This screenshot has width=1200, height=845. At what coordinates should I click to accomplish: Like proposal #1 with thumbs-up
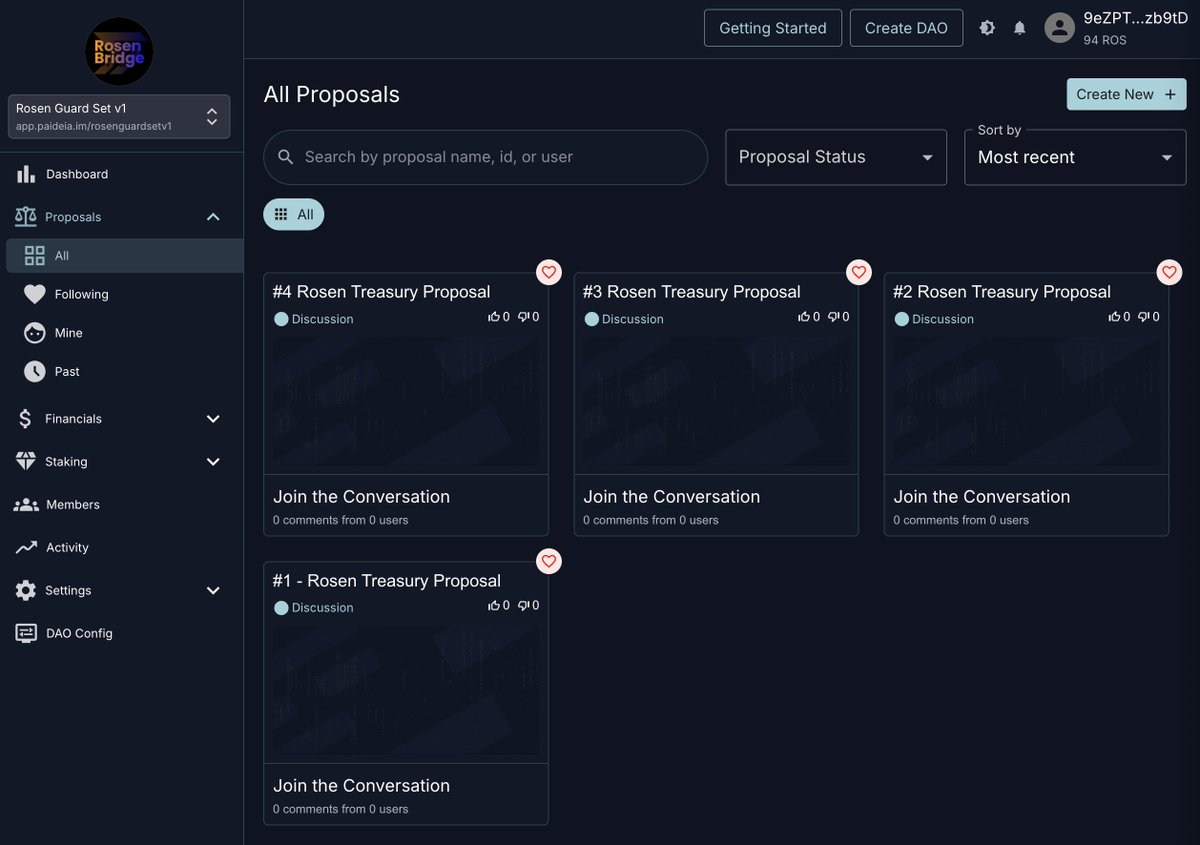[494, 606]
